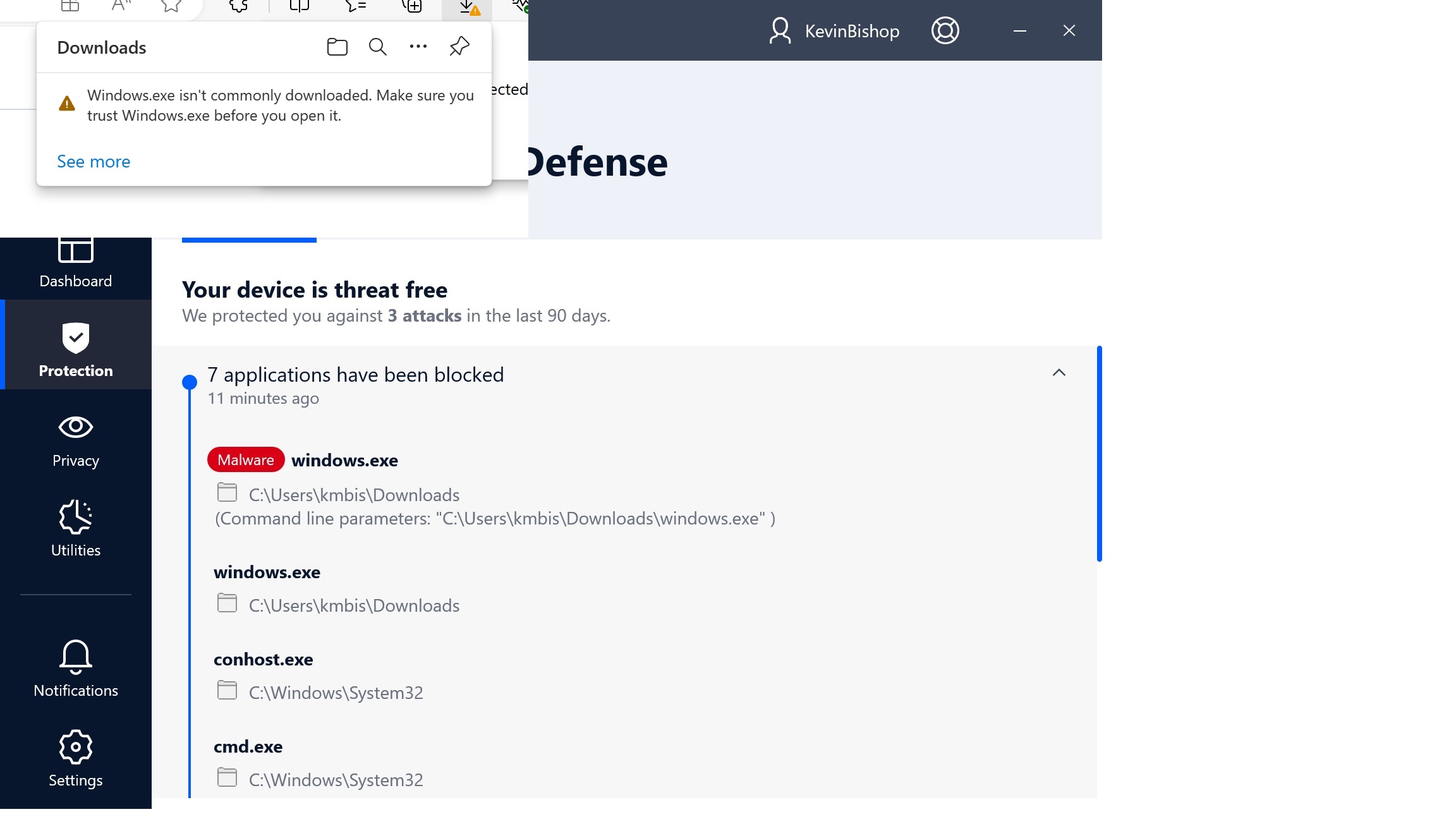Open the Notifications bell icon

click(x=75, y=670)
